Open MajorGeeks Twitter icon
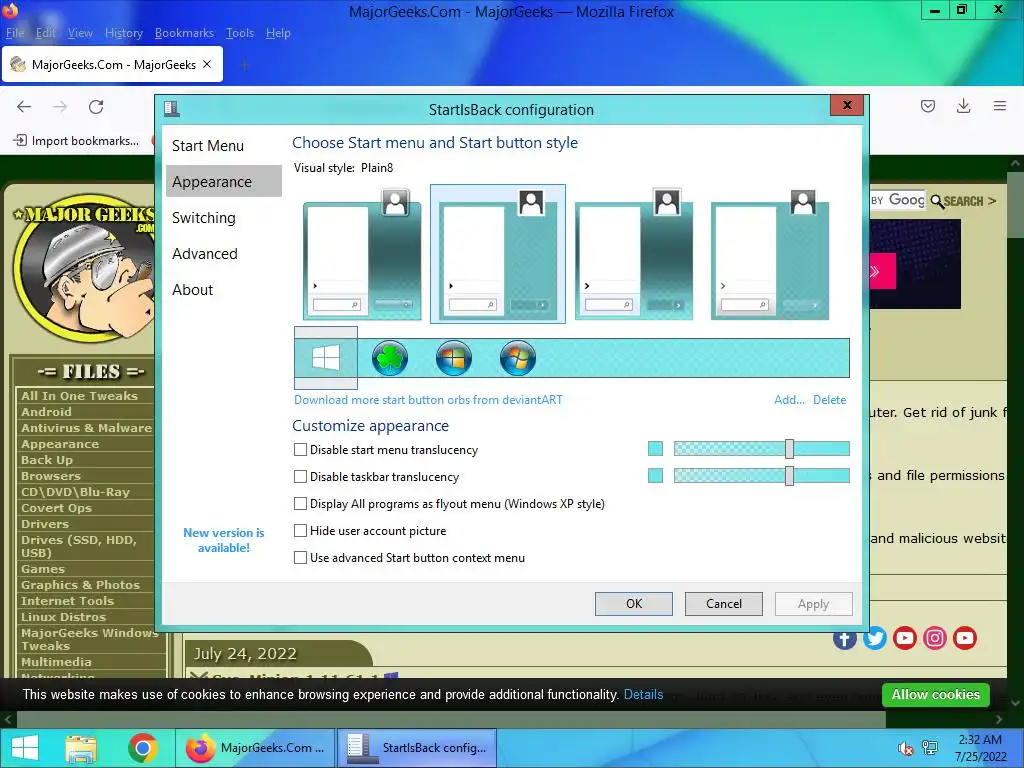Viewport: 1024px width, 768px height. (875, 637)
